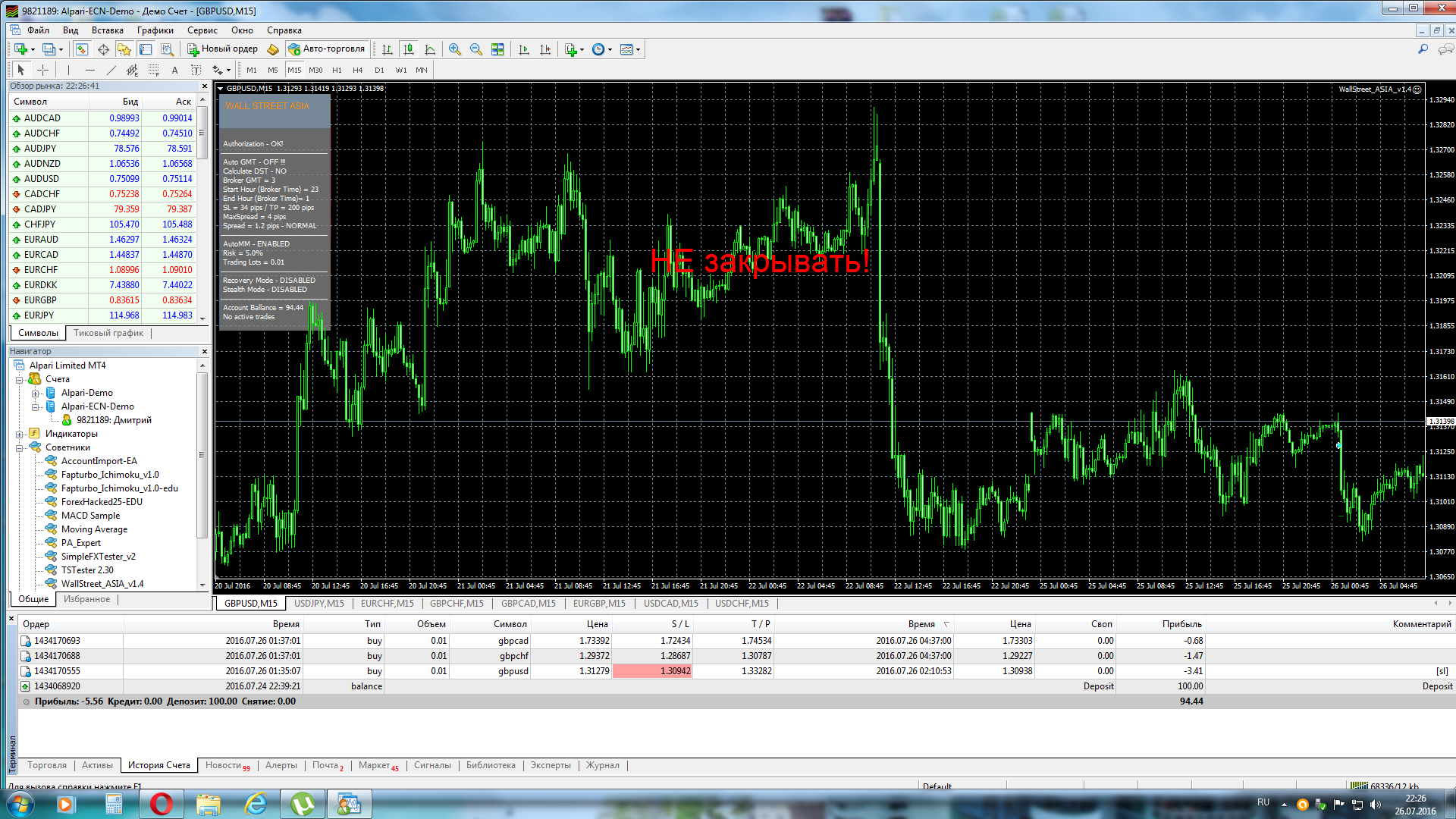Switch to the USDJPY,M15 chart tab
Image resolution: width=1456 pixels, height=819 pixels.
(x=319, y=604)
